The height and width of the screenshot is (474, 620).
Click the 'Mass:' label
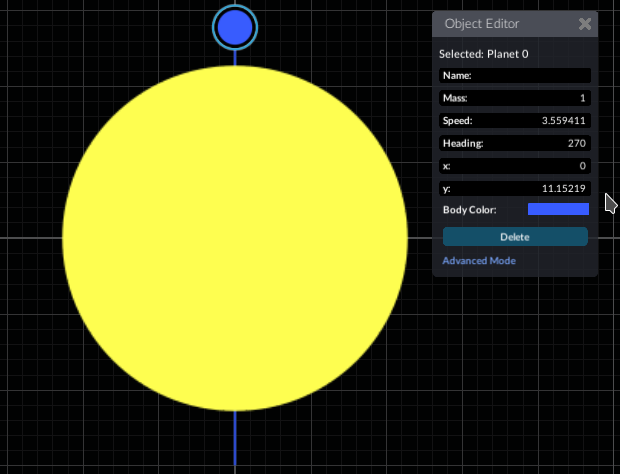[x=455, y=98]
